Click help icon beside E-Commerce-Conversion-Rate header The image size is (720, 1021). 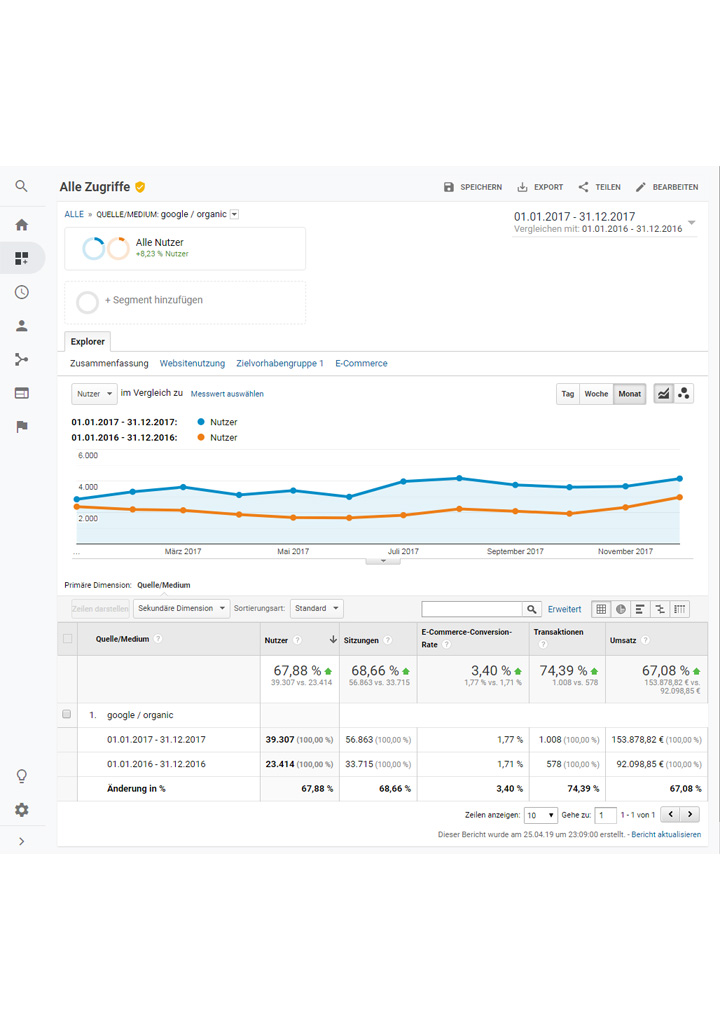(x=447, y=645)
